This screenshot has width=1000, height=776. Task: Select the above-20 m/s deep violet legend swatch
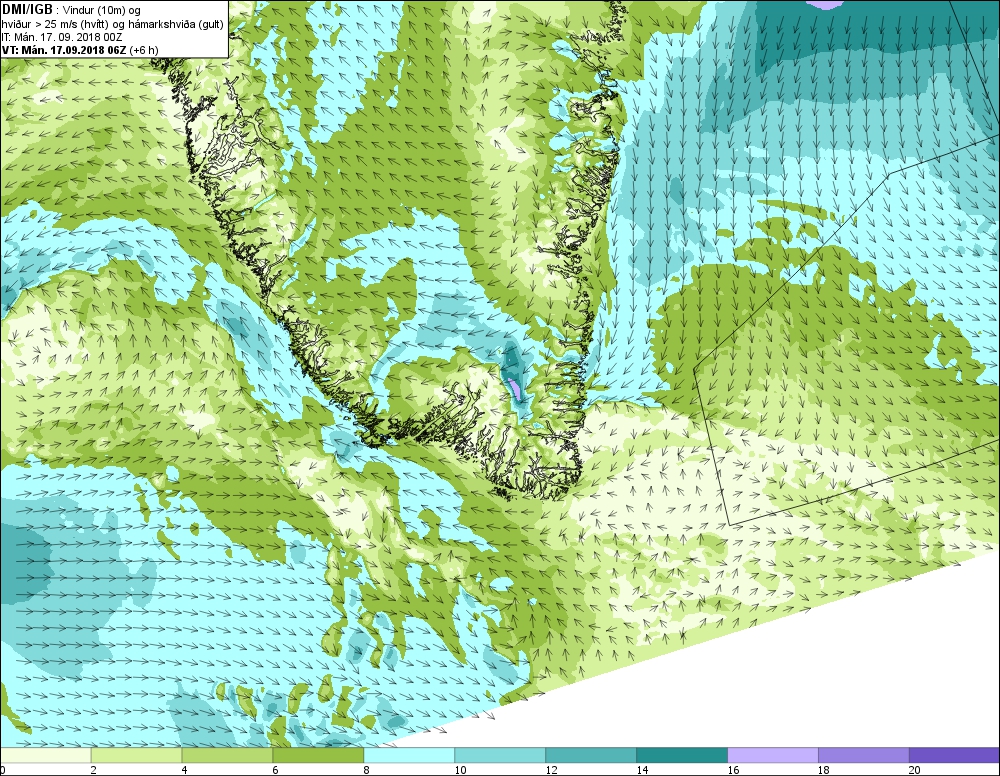(954, 755)
